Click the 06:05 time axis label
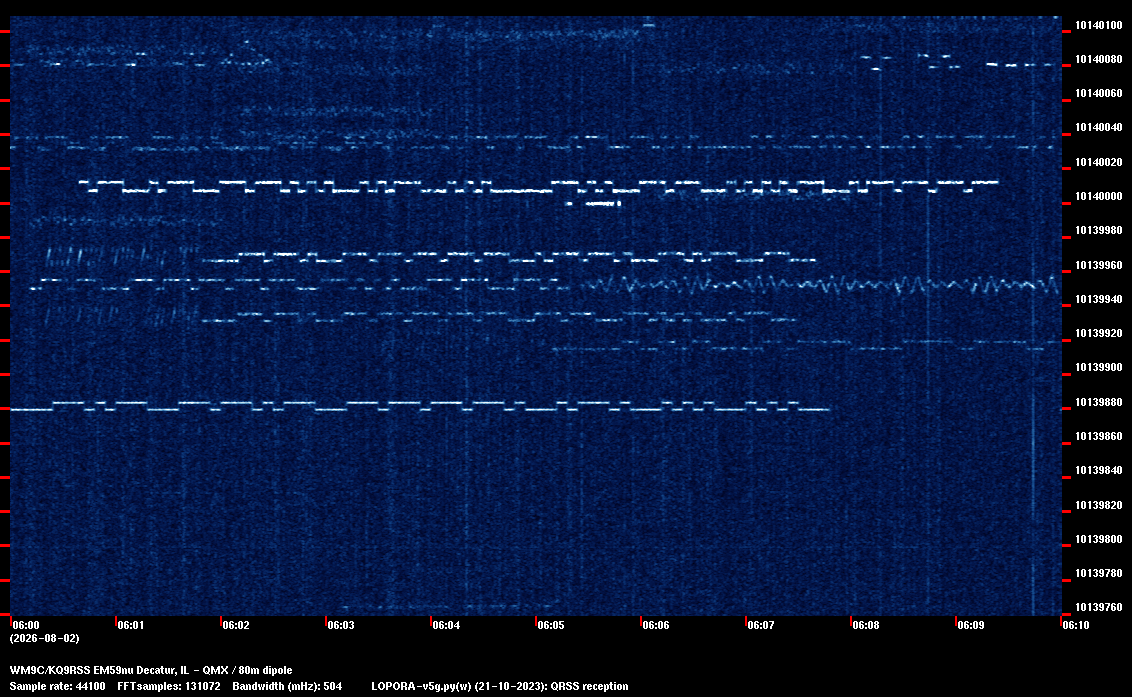This screenshot has width=1132, height=697. coord(551,625)
